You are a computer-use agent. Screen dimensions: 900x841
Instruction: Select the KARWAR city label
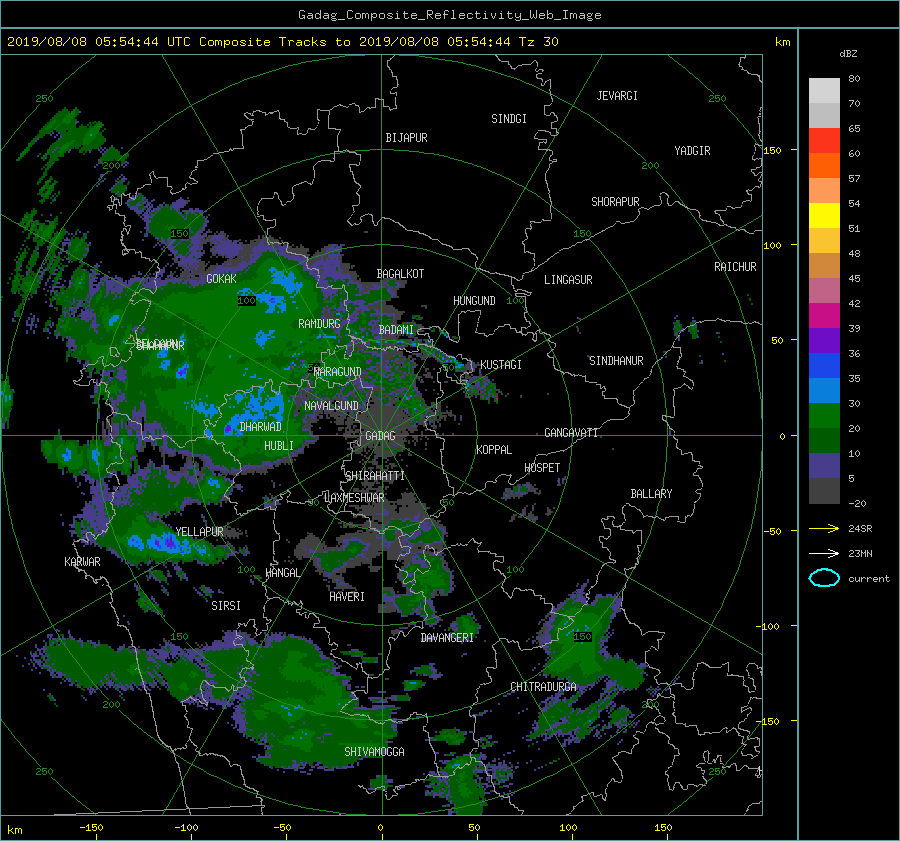[82, 562]
